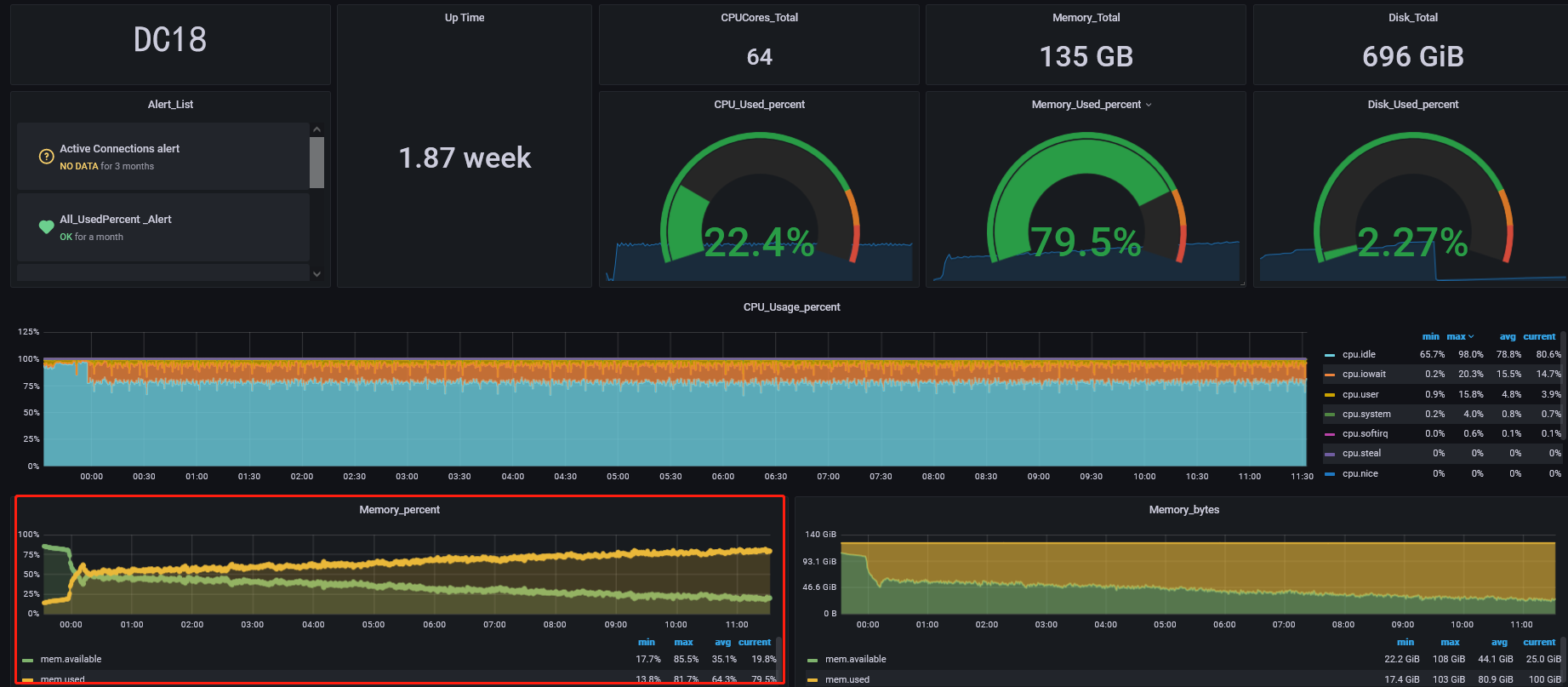Screen dimensions: 1568x687
Task: Open the Active Connections alert entry
Action: 120,149
